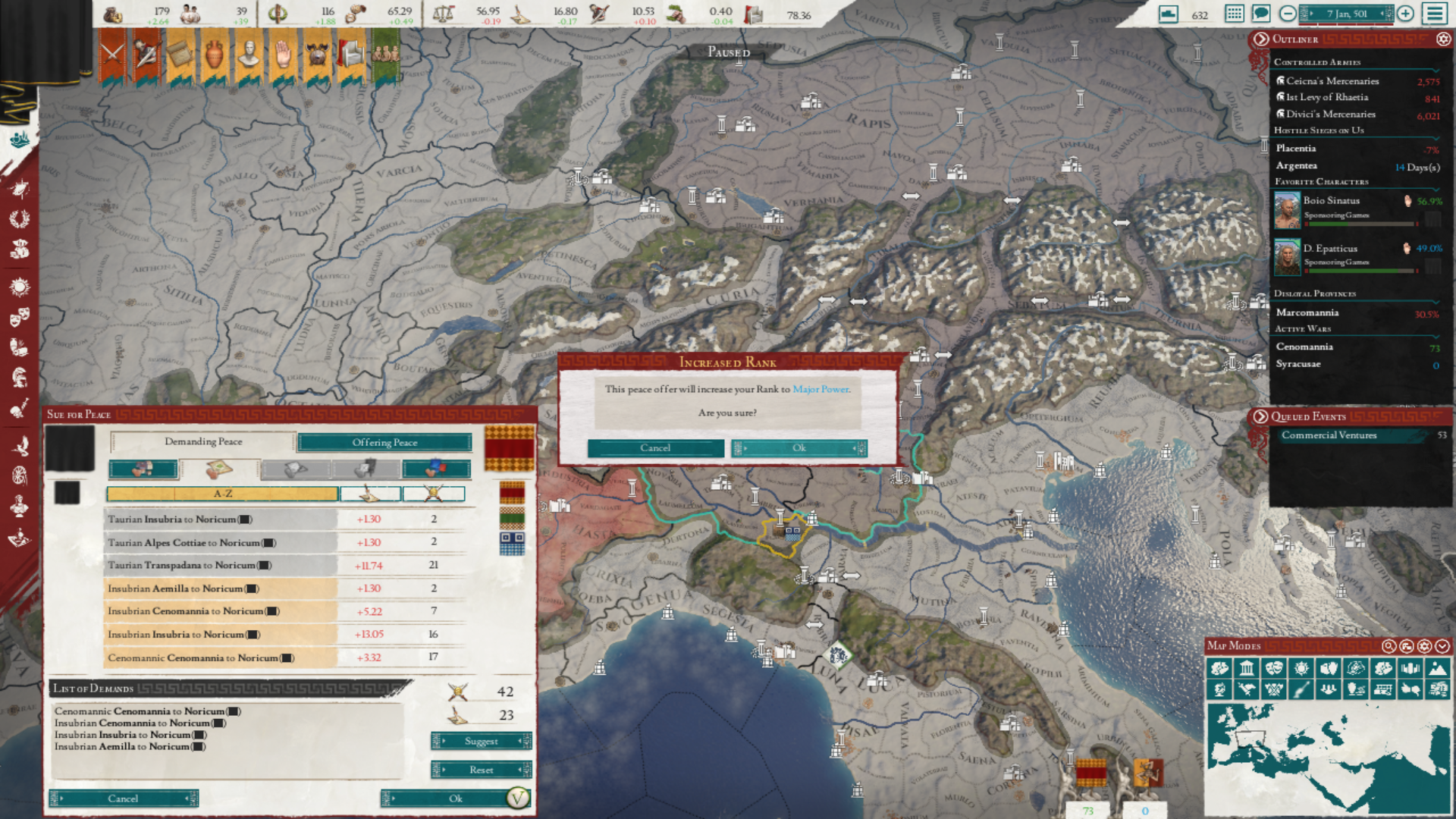Select the map scroll peace category tab
This screenshot has height=819, width=1456.
220,469
